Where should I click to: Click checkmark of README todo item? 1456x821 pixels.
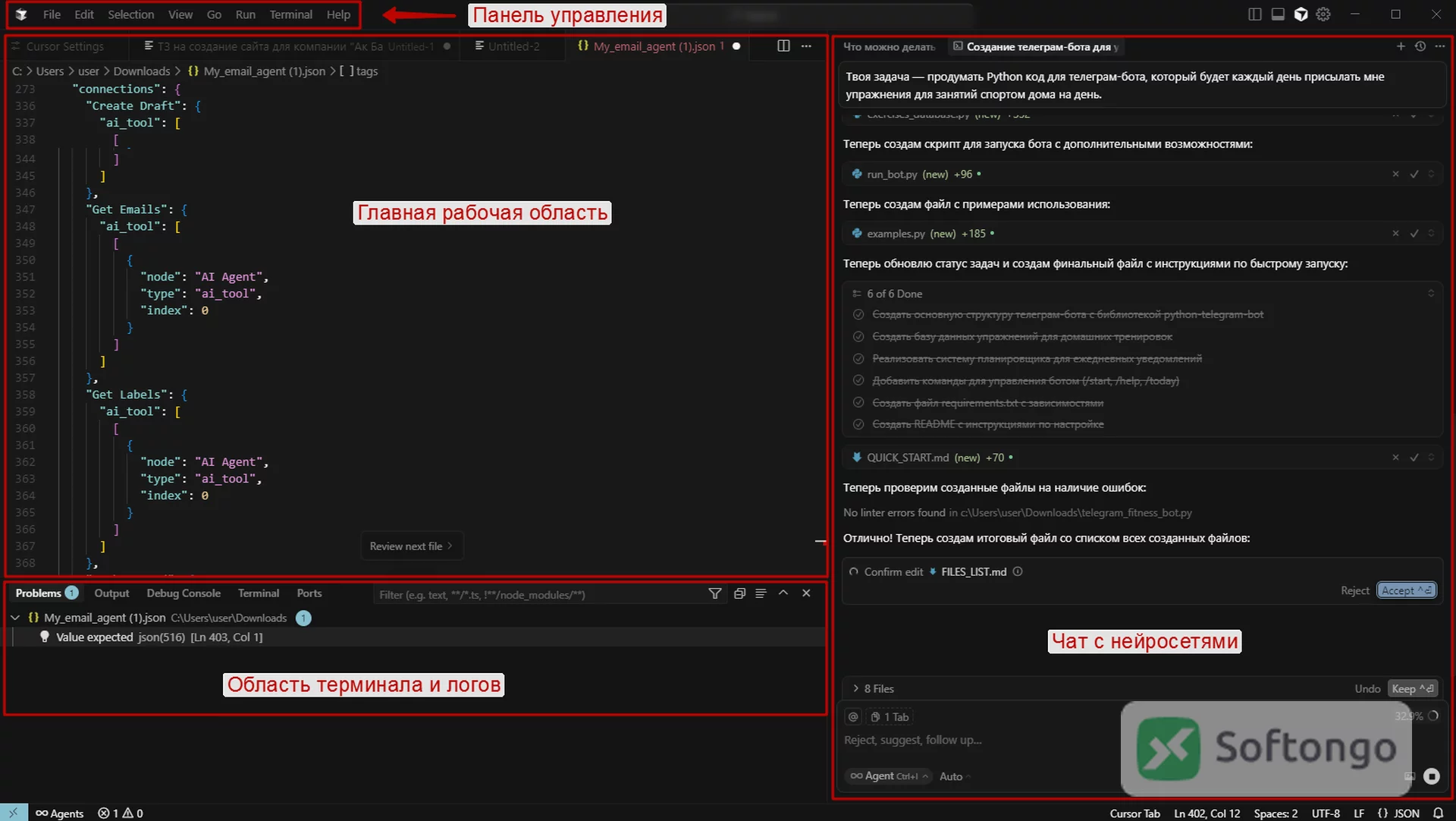858,424
